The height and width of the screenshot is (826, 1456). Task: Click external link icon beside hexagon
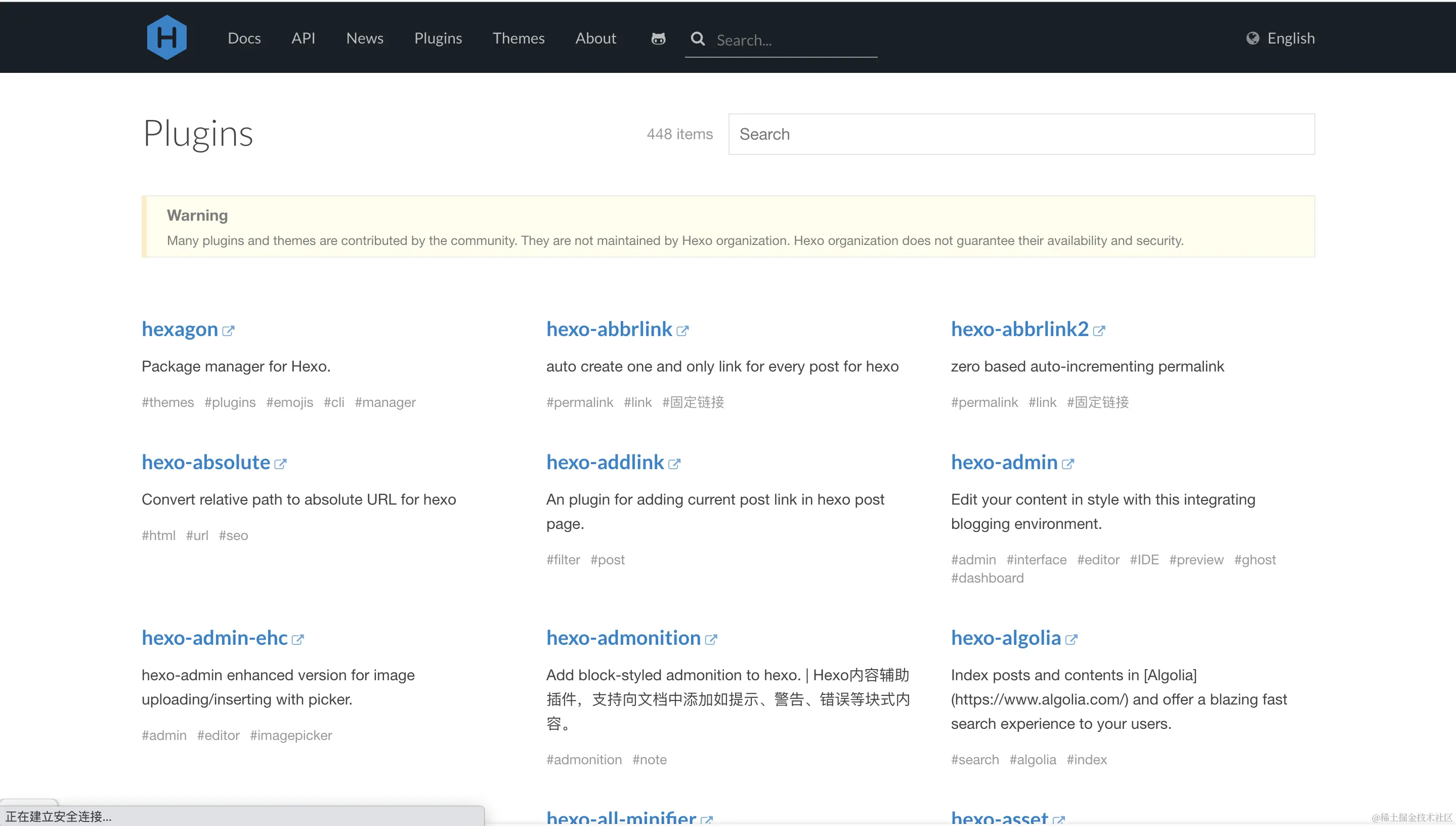coord(228,331)
